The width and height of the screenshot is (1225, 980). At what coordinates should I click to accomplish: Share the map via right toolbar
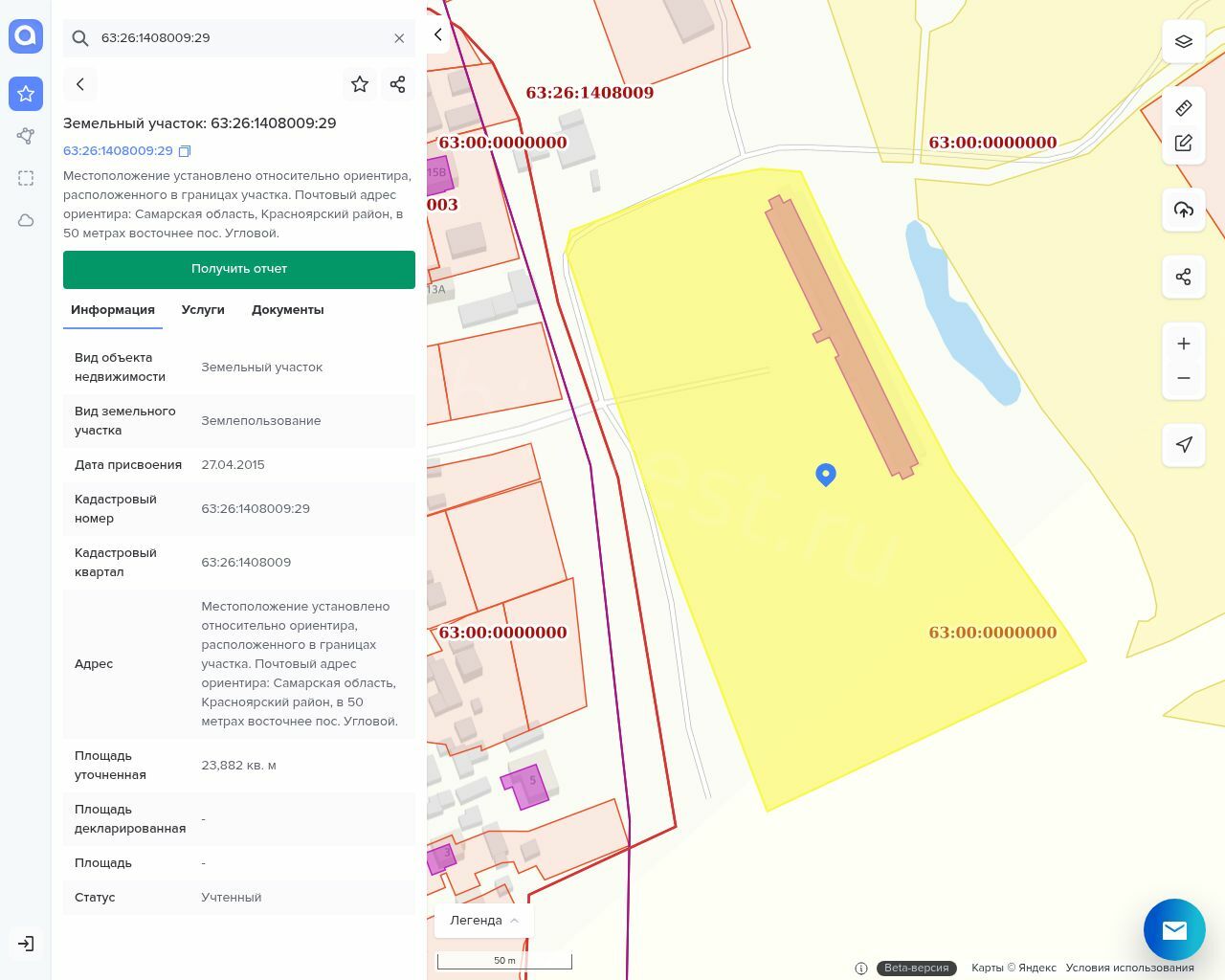tap(1184, 278)
